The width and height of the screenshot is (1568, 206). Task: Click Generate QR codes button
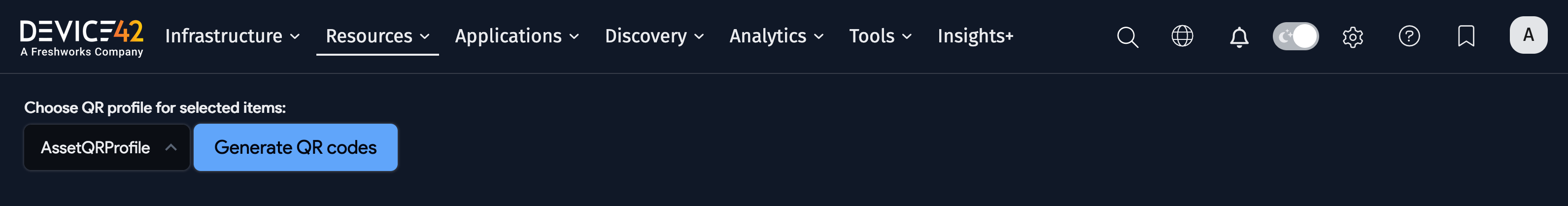(x=295, y=147)
